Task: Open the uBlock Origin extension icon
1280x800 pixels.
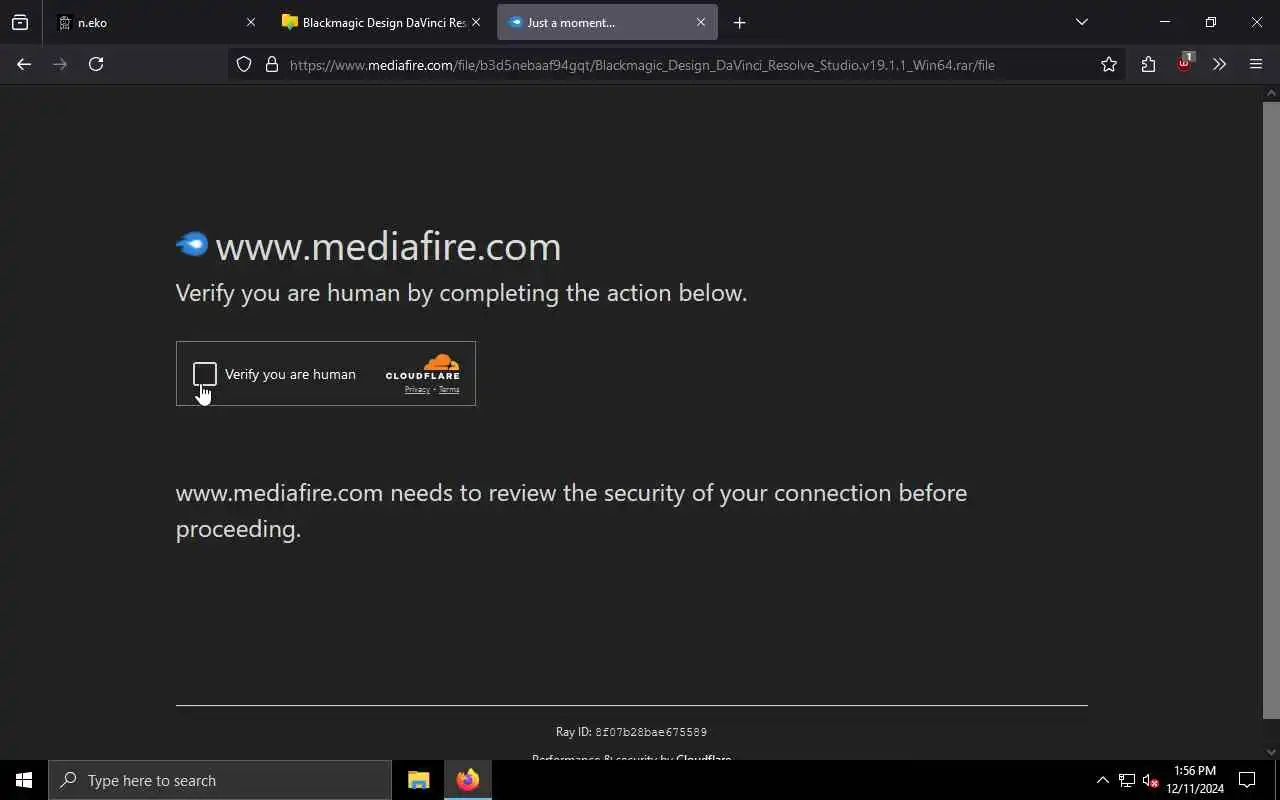Action: point(1184,63)
